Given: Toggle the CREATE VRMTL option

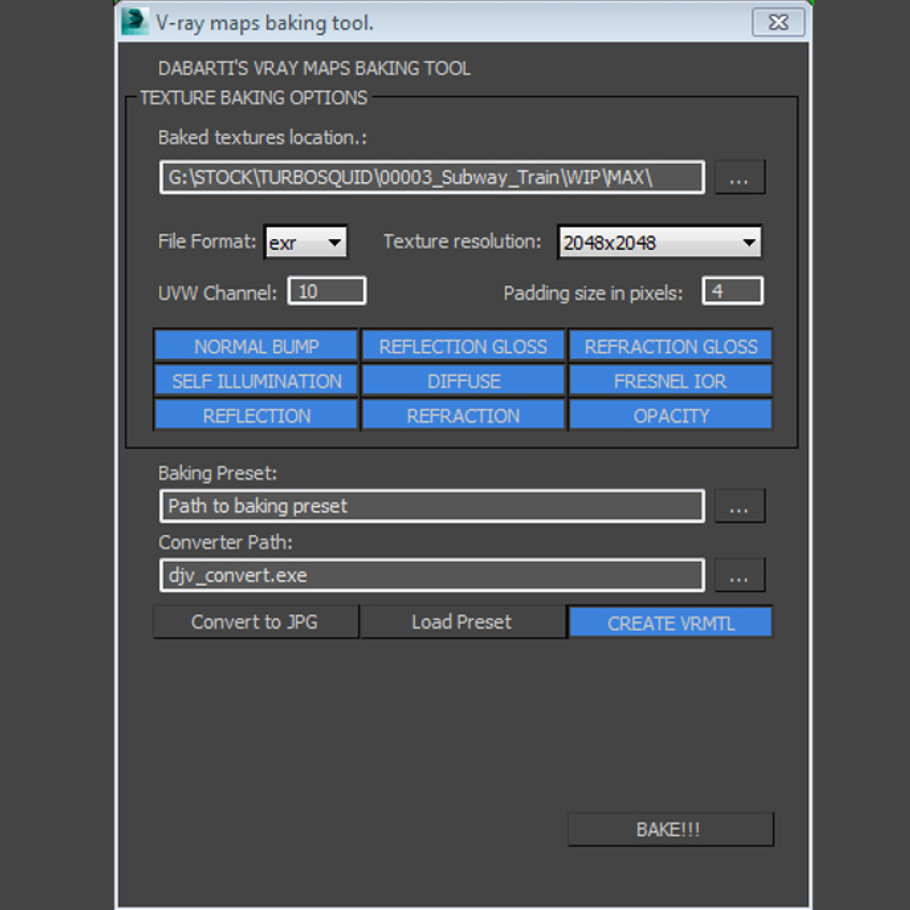Looking at the screenshot, I should 670,623.
